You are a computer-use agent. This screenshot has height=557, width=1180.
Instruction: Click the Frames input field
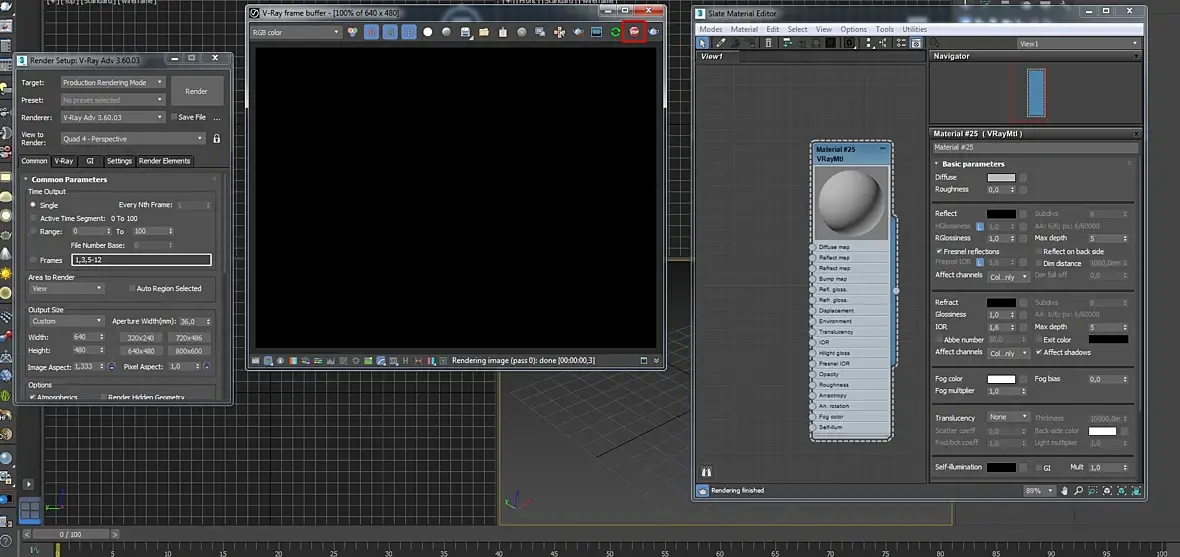(141, 260)
